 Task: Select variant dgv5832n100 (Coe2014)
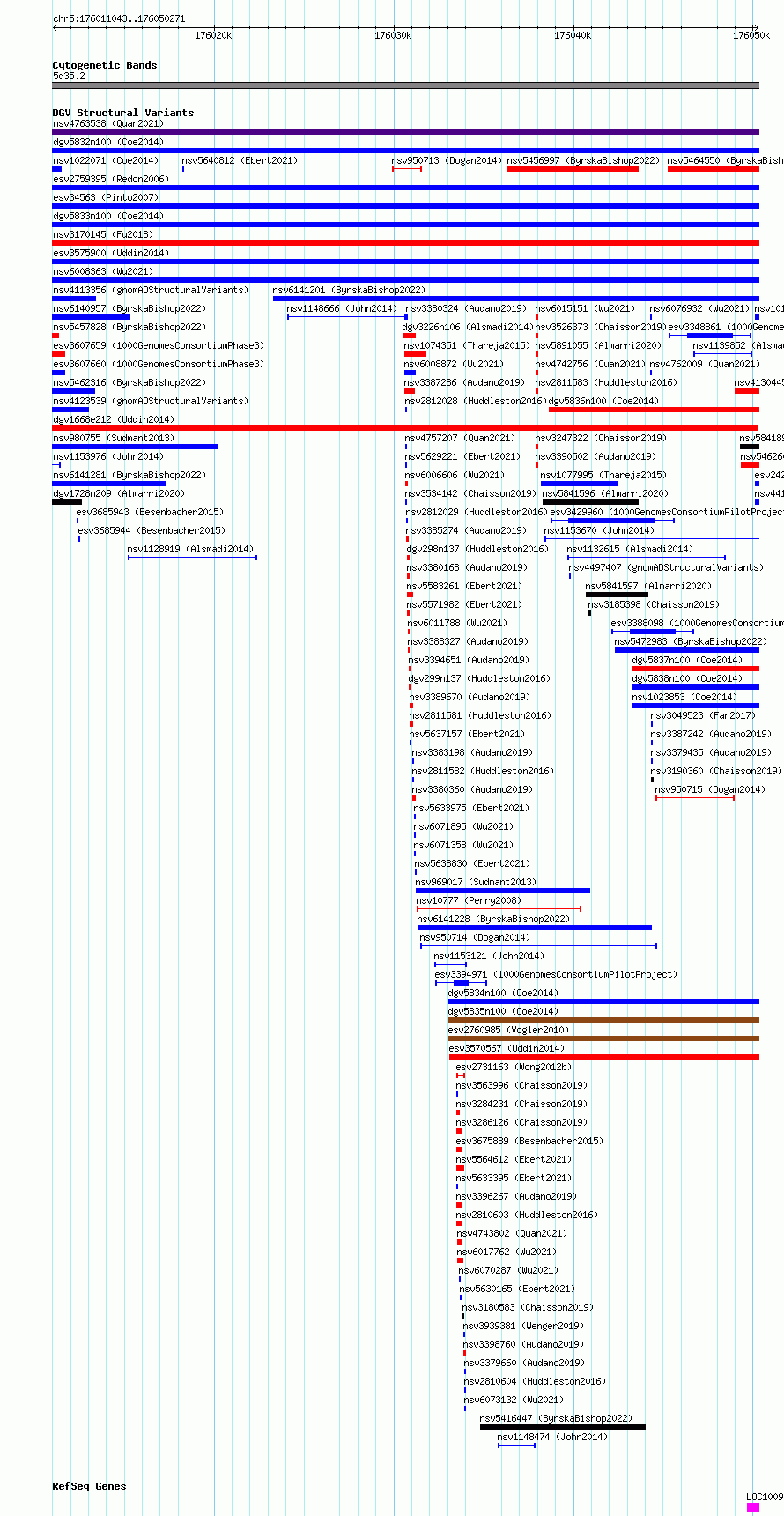pyautogui.click(x=107, y=142)
